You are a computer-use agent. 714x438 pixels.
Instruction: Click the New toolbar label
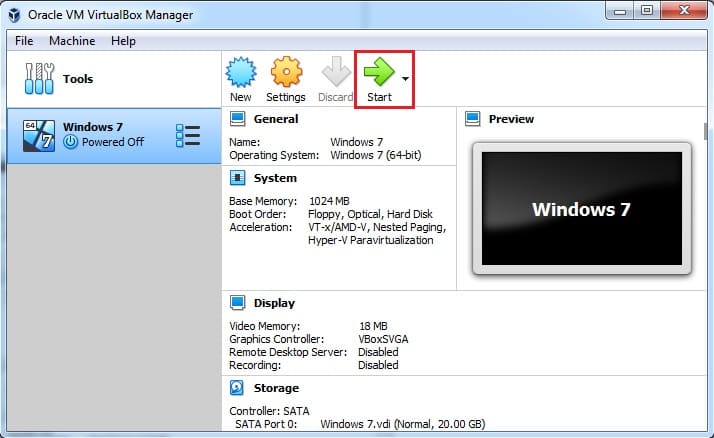pos(240,97)
